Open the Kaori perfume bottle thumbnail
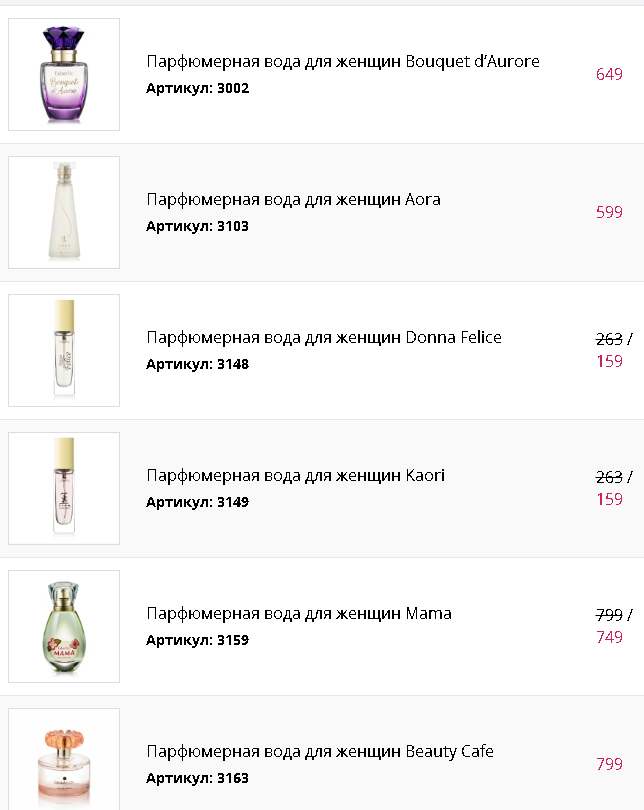This screenshot has height=810, width=644. (64, 488)
